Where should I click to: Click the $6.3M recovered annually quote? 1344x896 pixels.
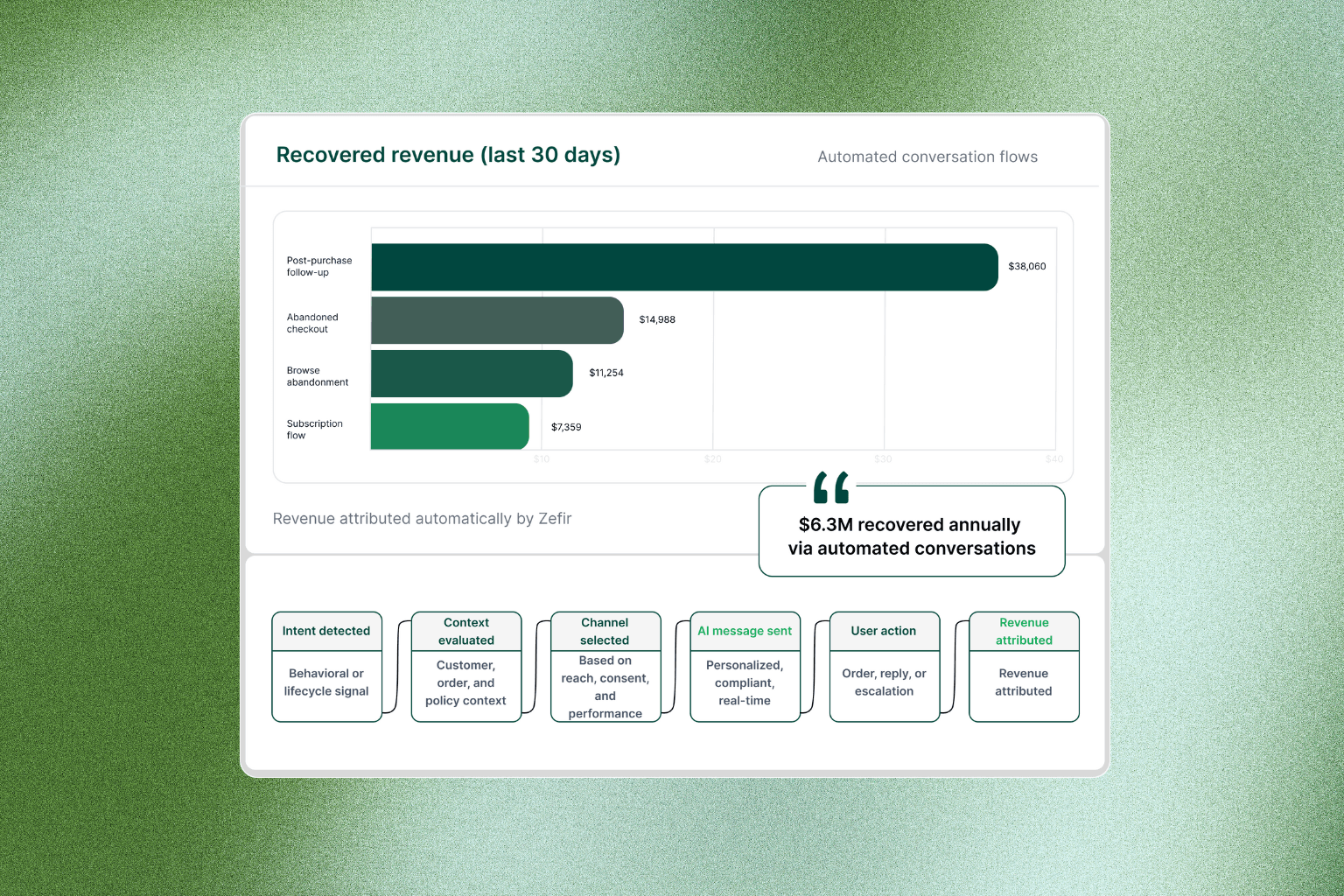(x=912, y=536)
